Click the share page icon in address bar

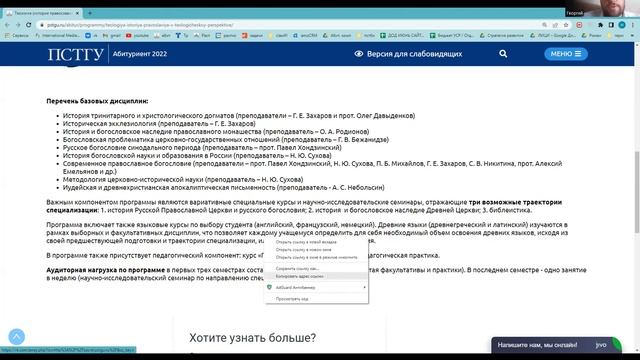(555, 25)
